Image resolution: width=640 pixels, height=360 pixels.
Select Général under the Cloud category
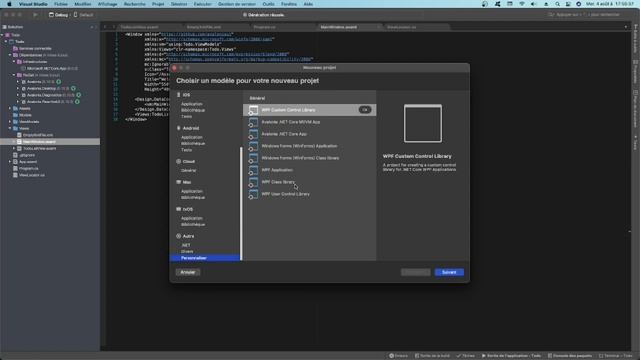click(x=189, y=171)
